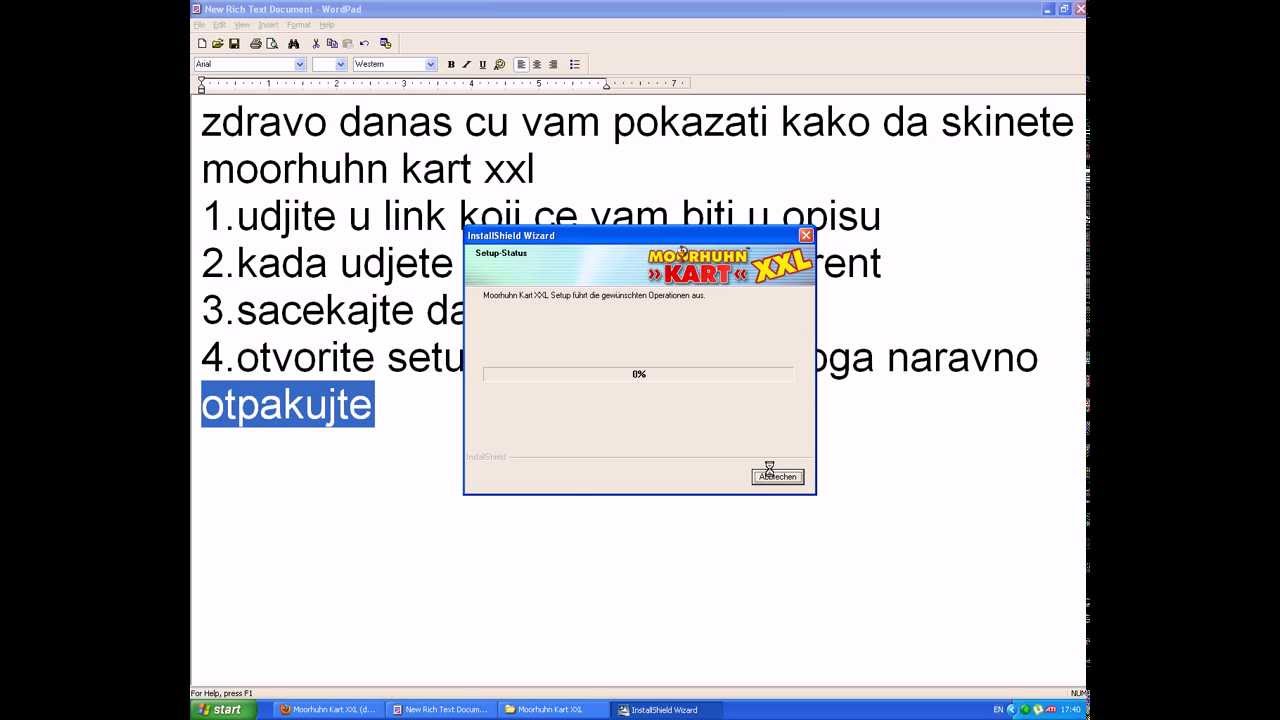Close the InstallShield Wizard dialog
Screen dimensions: 1280x720
pyautogui.click(x=806, y=236)
